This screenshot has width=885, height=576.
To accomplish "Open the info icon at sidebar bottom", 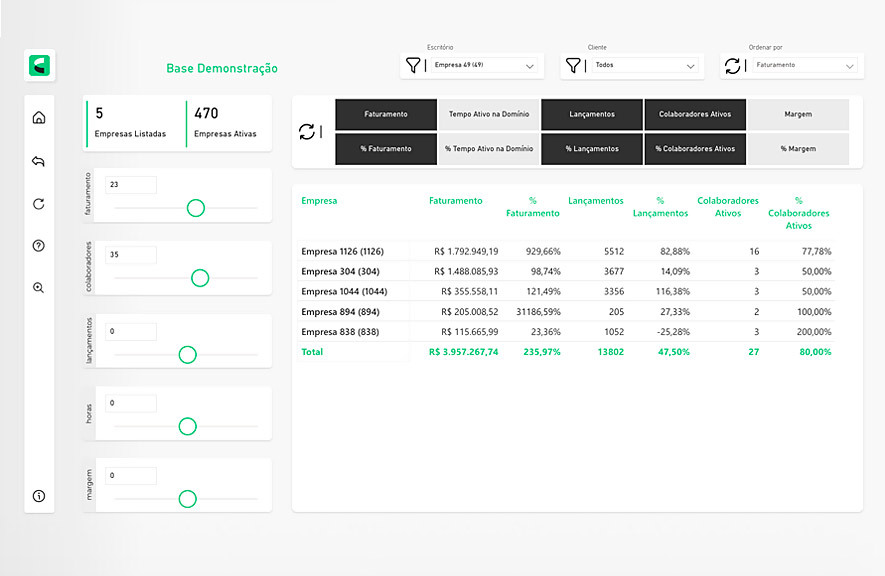I will (39, 496).
